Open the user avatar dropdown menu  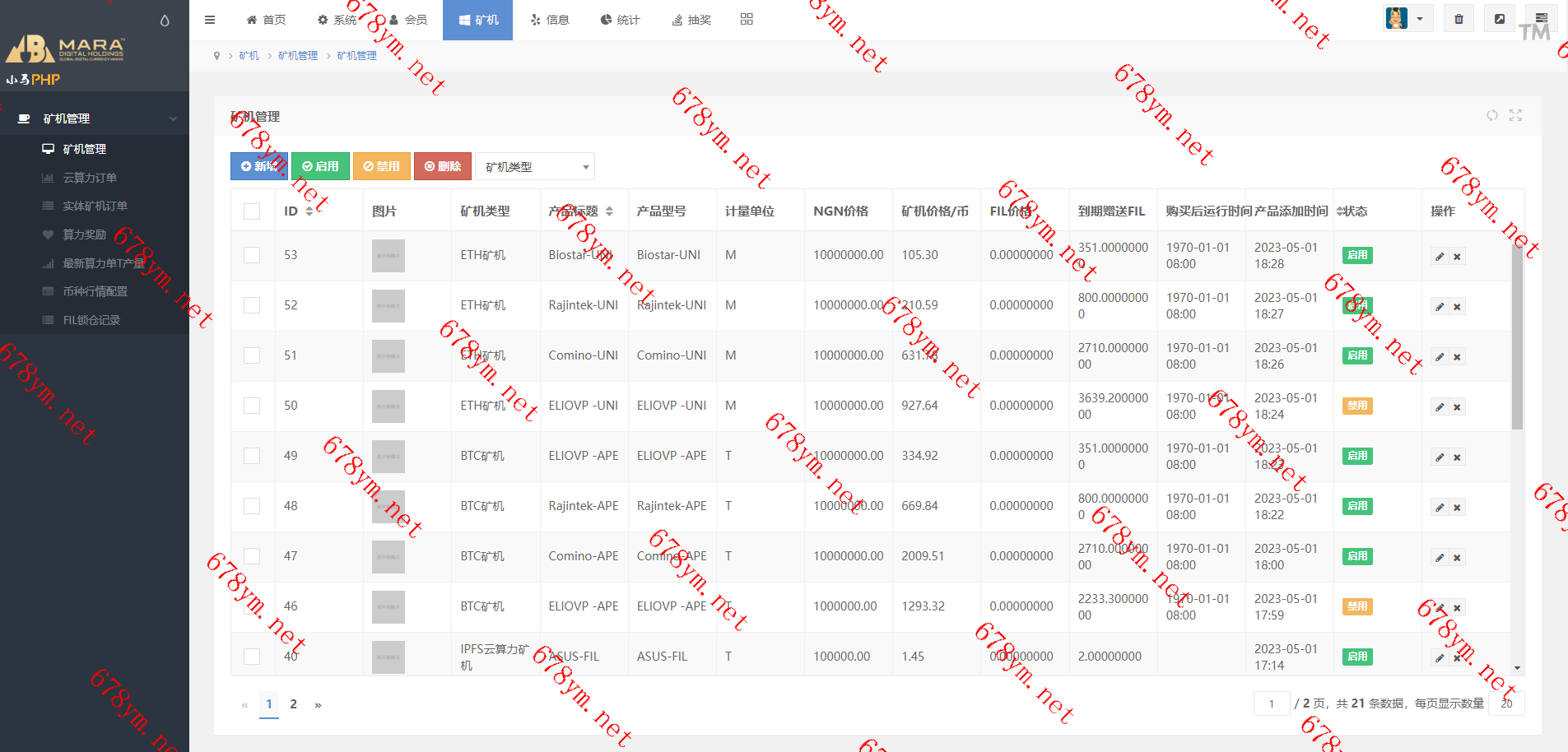pyautogui.click(x=1407, y=19)
